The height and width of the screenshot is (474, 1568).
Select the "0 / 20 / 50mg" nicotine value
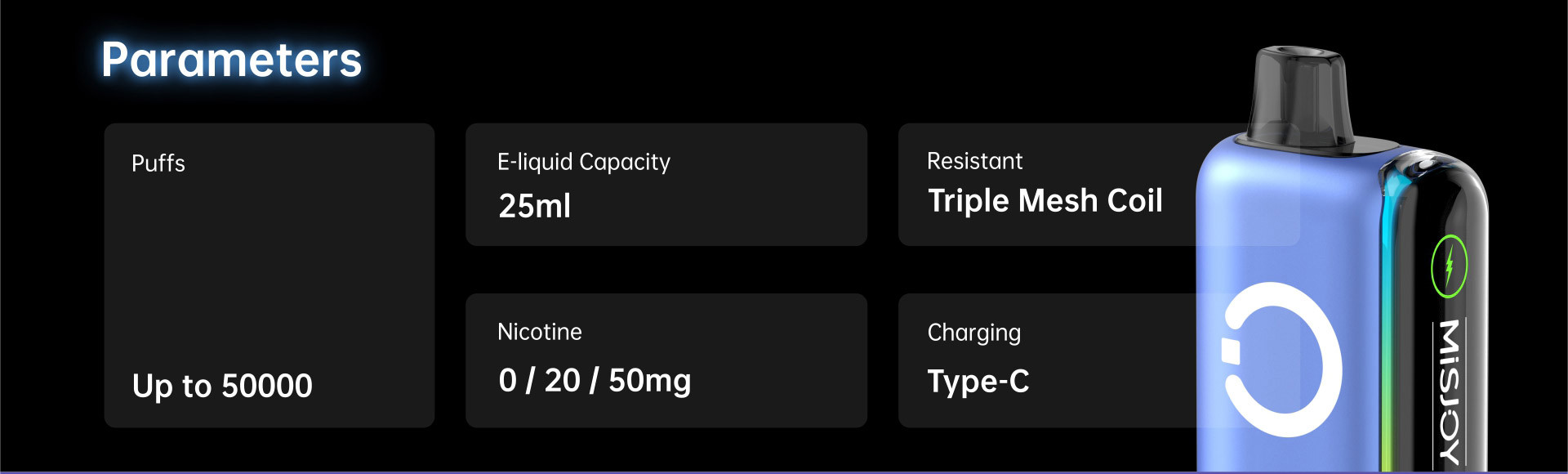pyautogui.click(x=595, y=381)
